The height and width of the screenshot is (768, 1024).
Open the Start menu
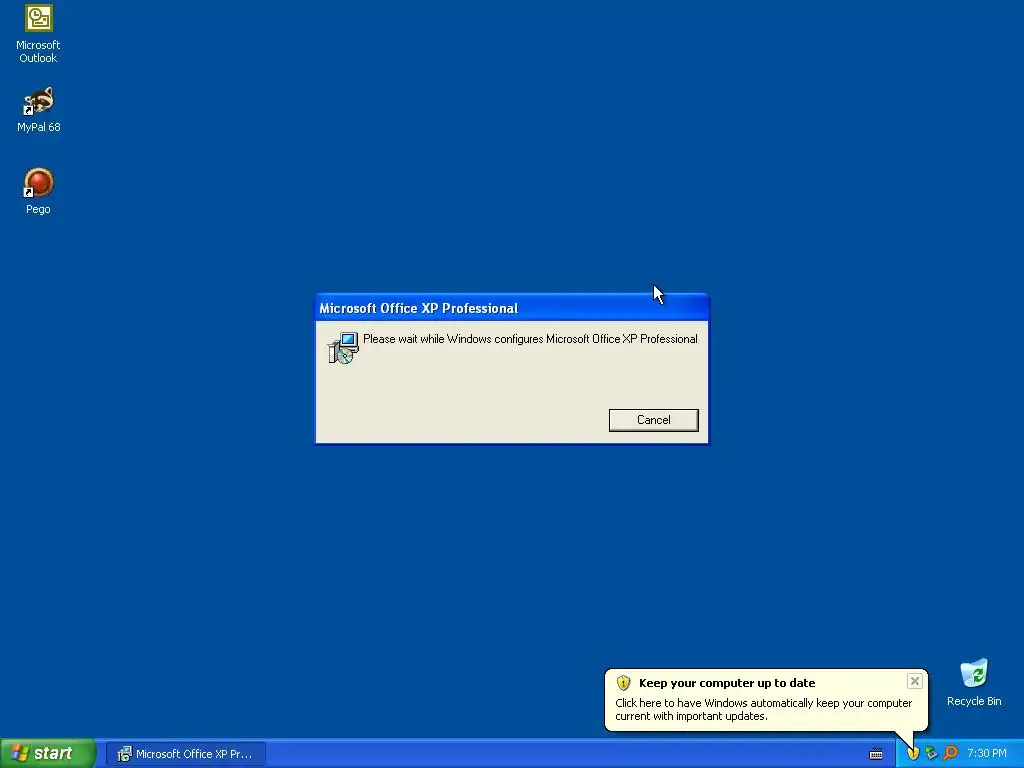pyautogui.click(x=48, y=753)
